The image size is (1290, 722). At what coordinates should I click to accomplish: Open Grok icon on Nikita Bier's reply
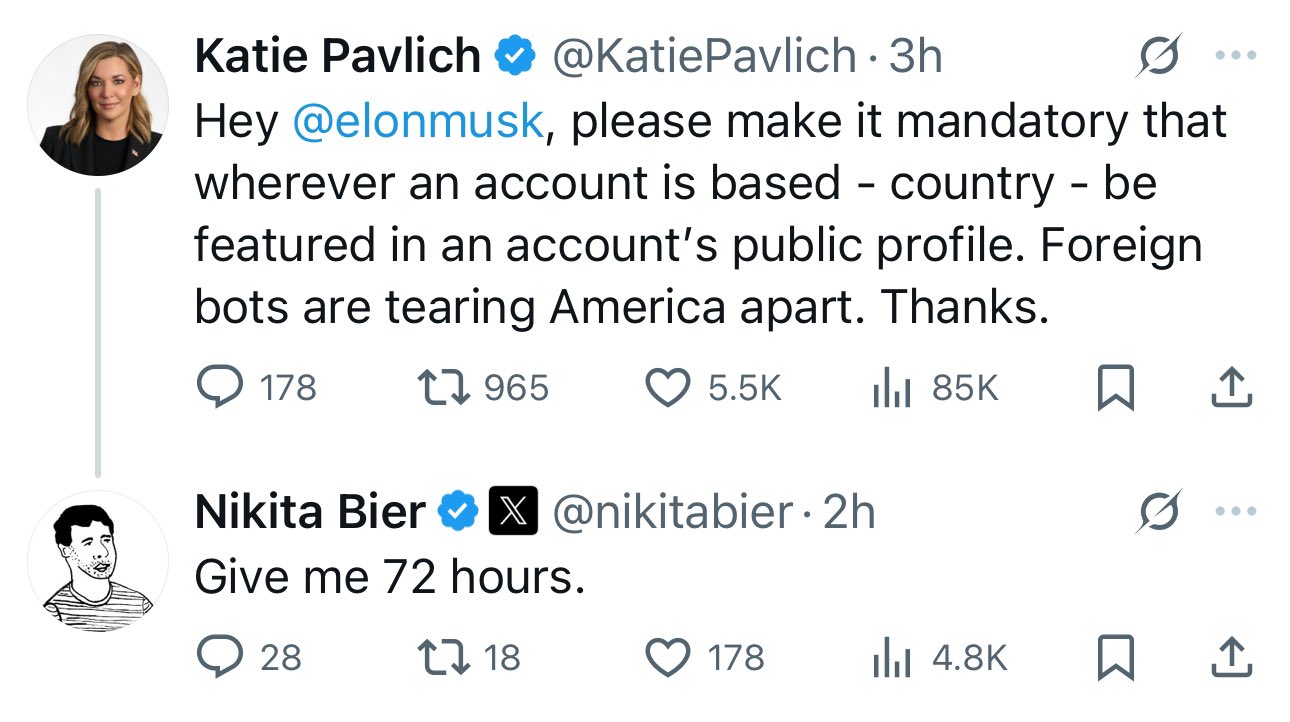click(1159, 510)
